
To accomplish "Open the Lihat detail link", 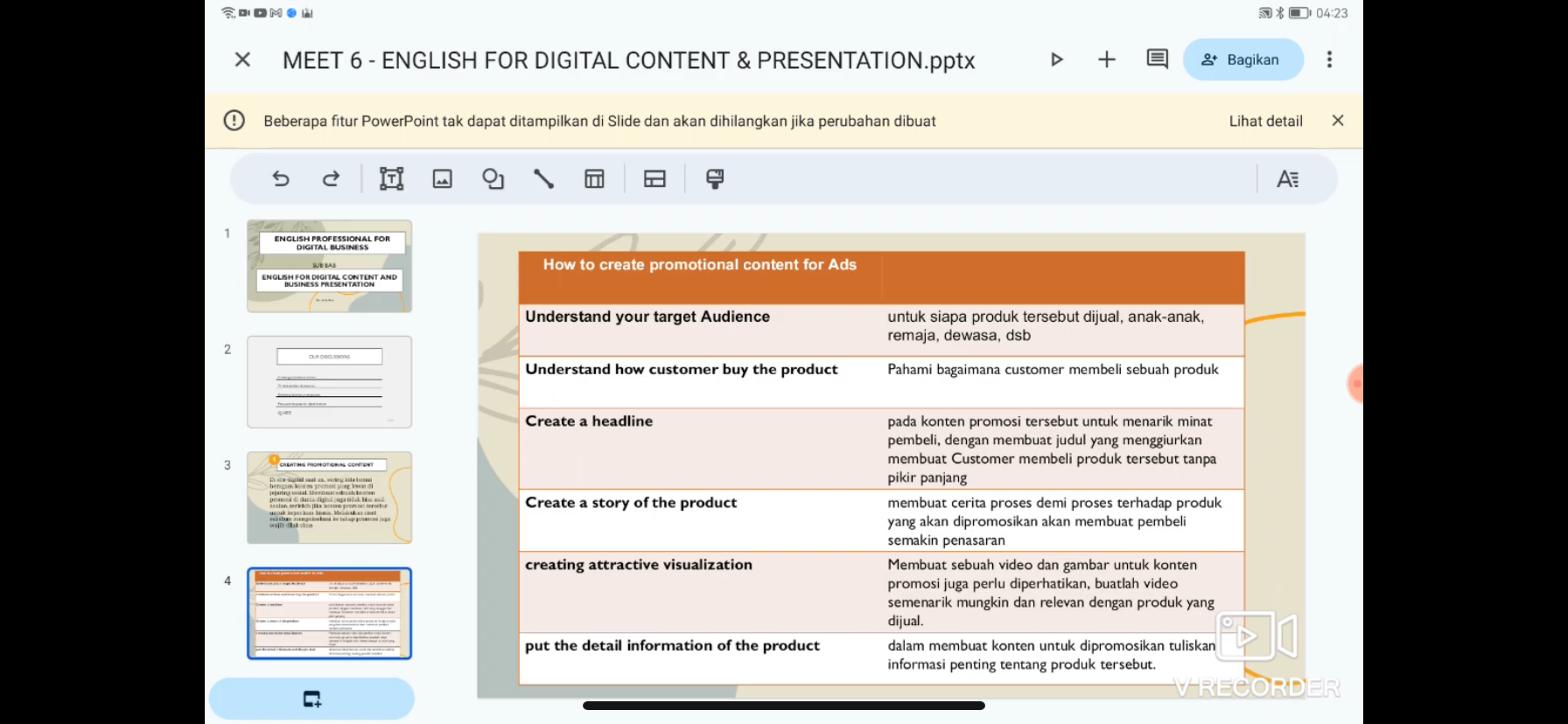I will point(1265,121).
